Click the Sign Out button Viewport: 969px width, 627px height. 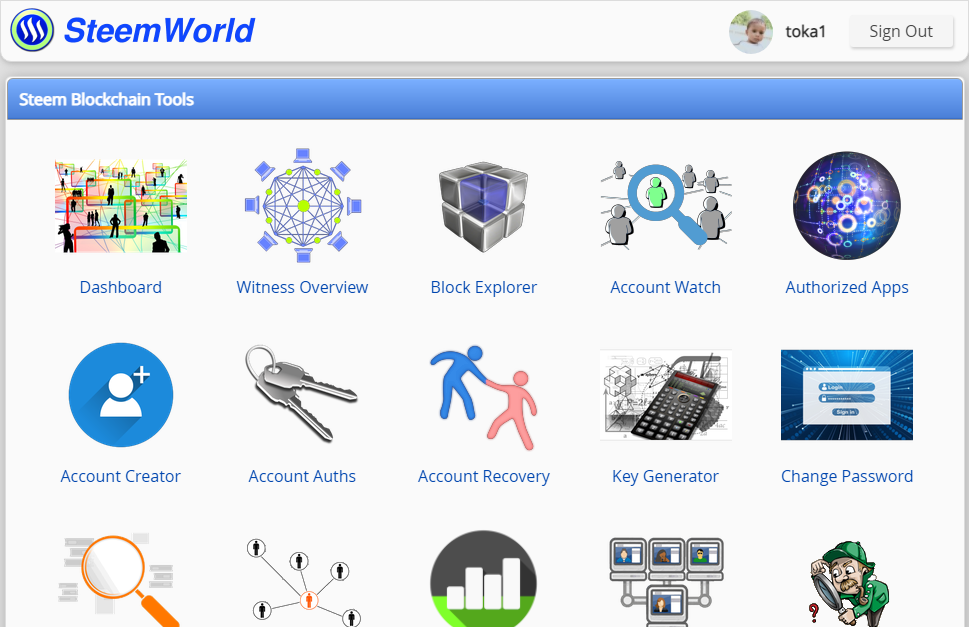(901, 31)
